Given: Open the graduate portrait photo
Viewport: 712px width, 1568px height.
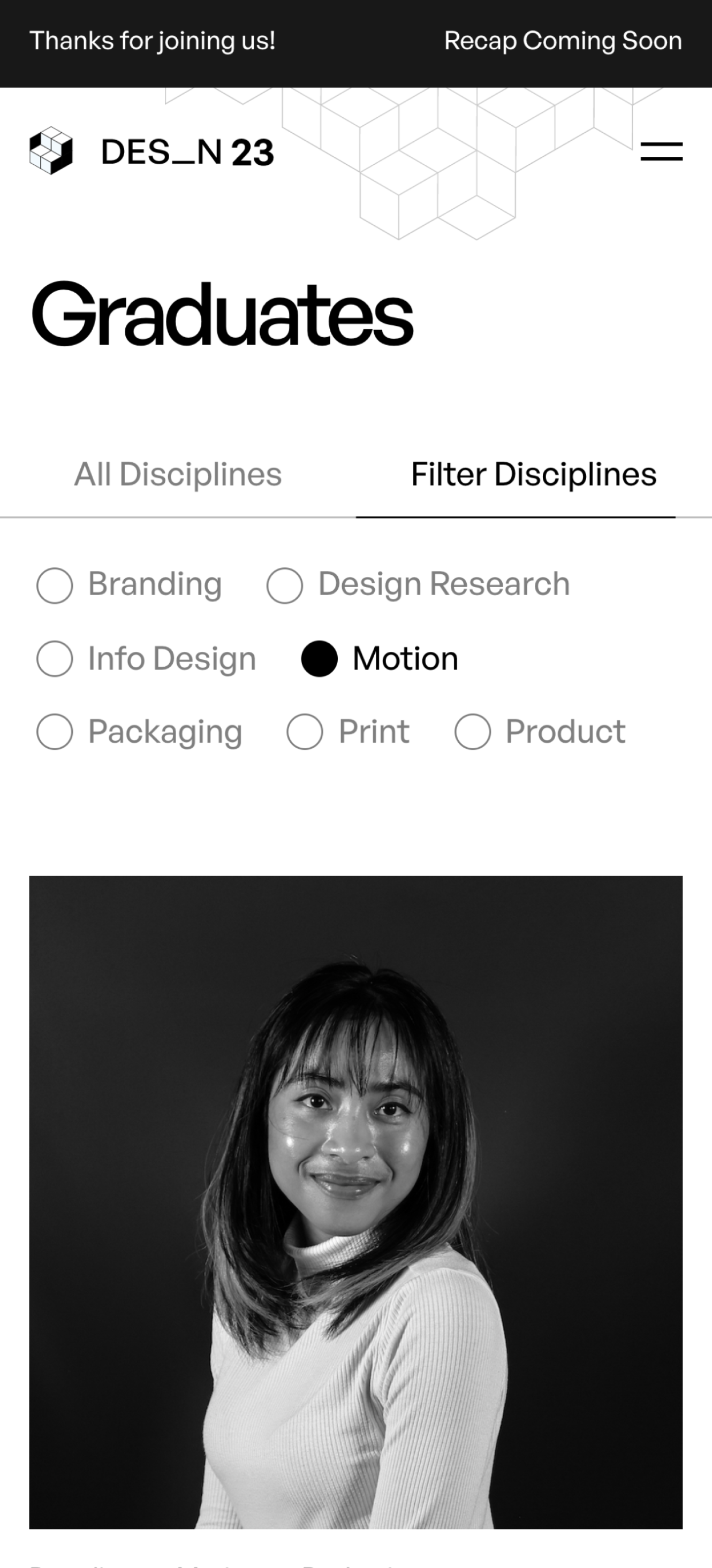Looking at the screenshot, I should point(355,1201).
